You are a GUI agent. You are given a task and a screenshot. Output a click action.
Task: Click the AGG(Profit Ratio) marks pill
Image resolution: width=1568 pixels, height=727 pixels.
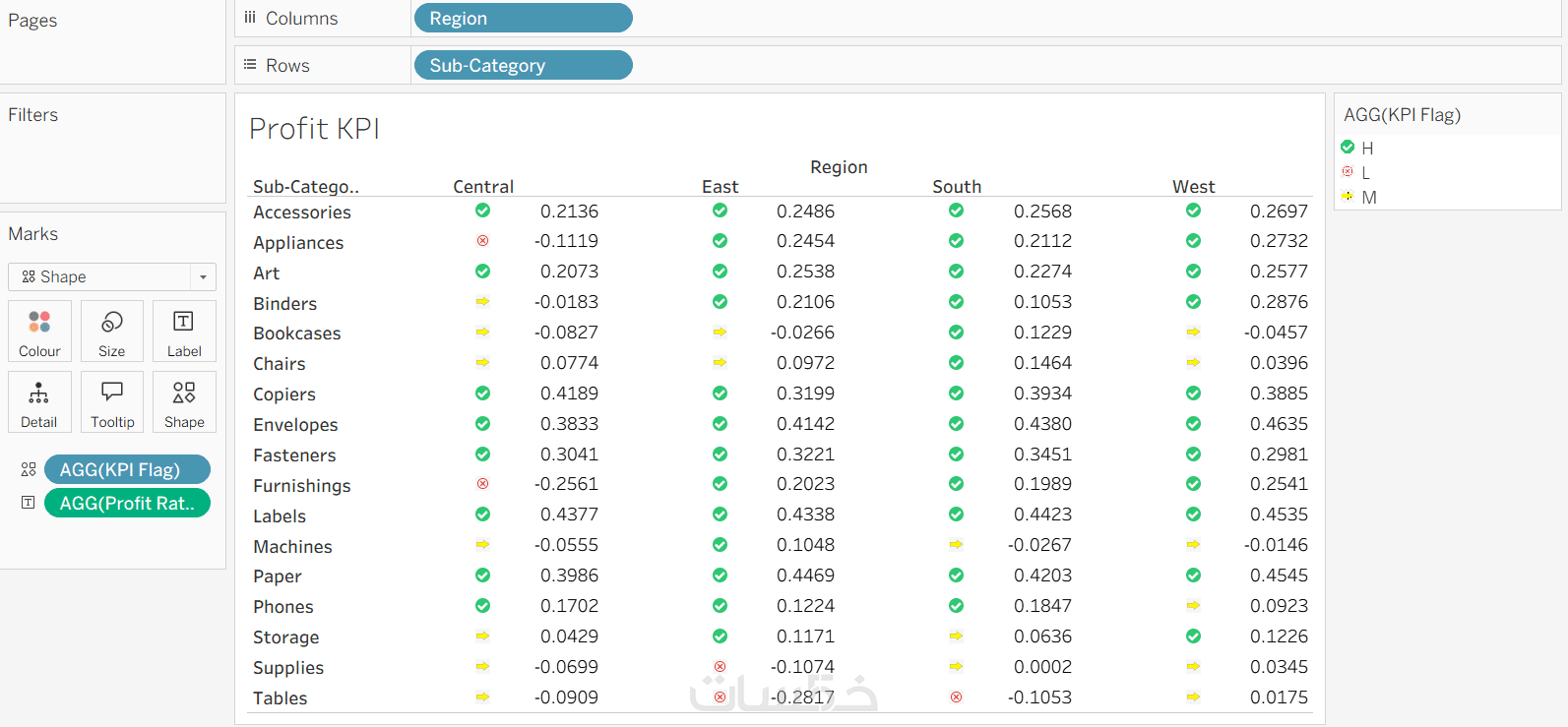tap(127, 503)
